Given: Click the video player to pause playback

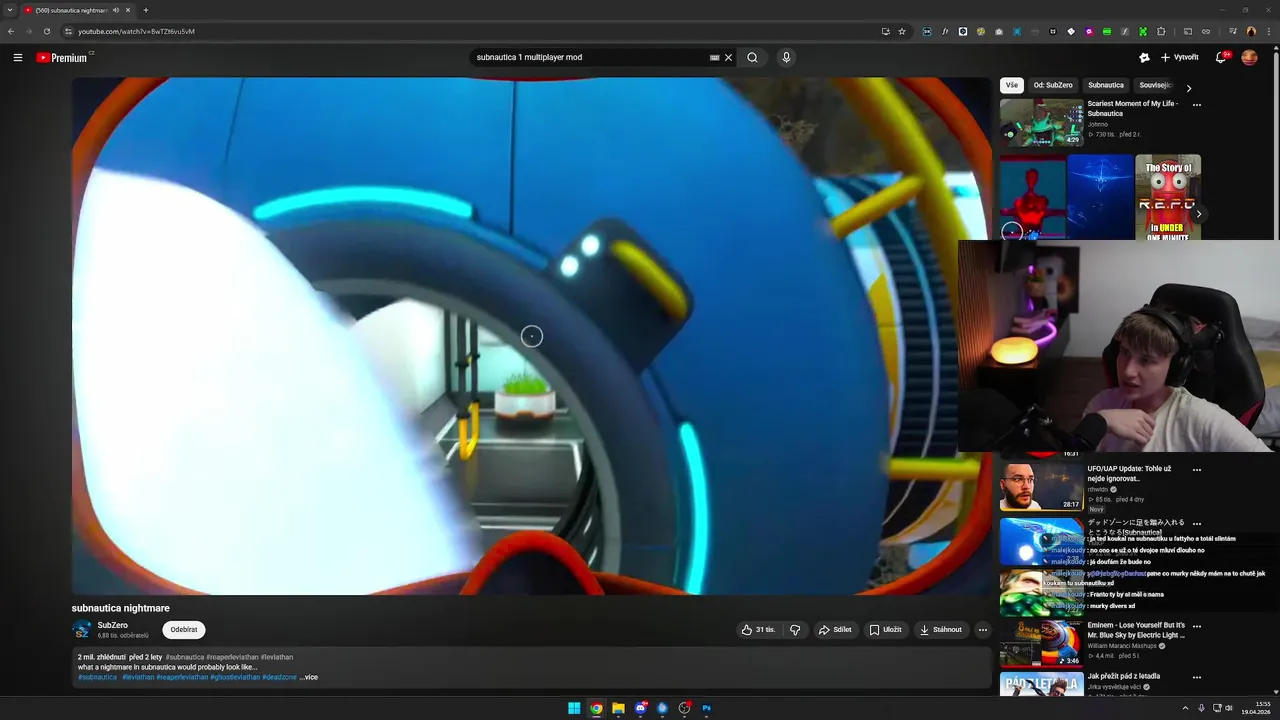Looking at the screenshot, I should point(531,336).
